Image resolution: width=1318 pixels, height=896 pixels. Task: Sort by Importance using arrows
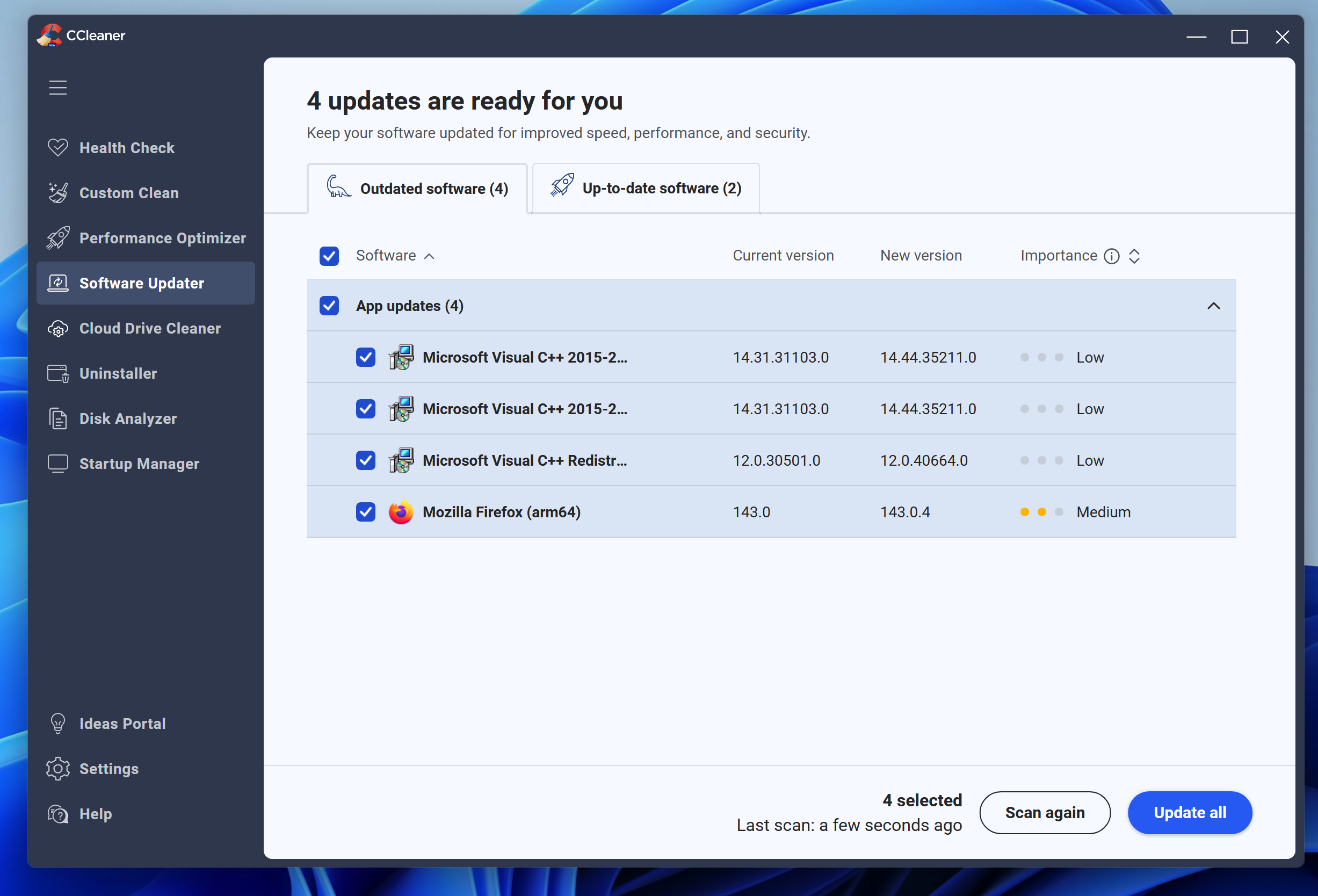(x=1134, y=256)
